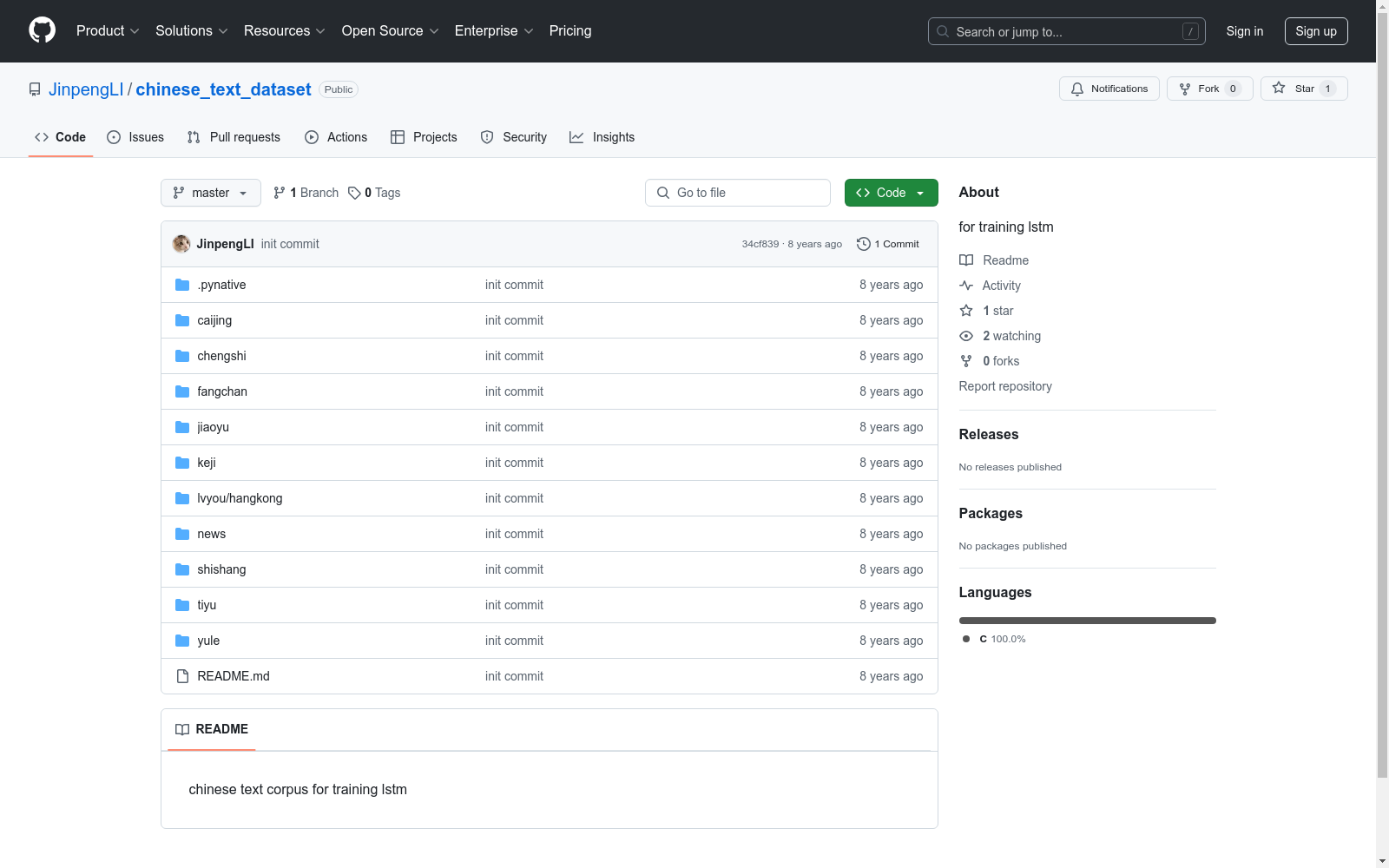Click the yule folder icon

pos(182,641)
